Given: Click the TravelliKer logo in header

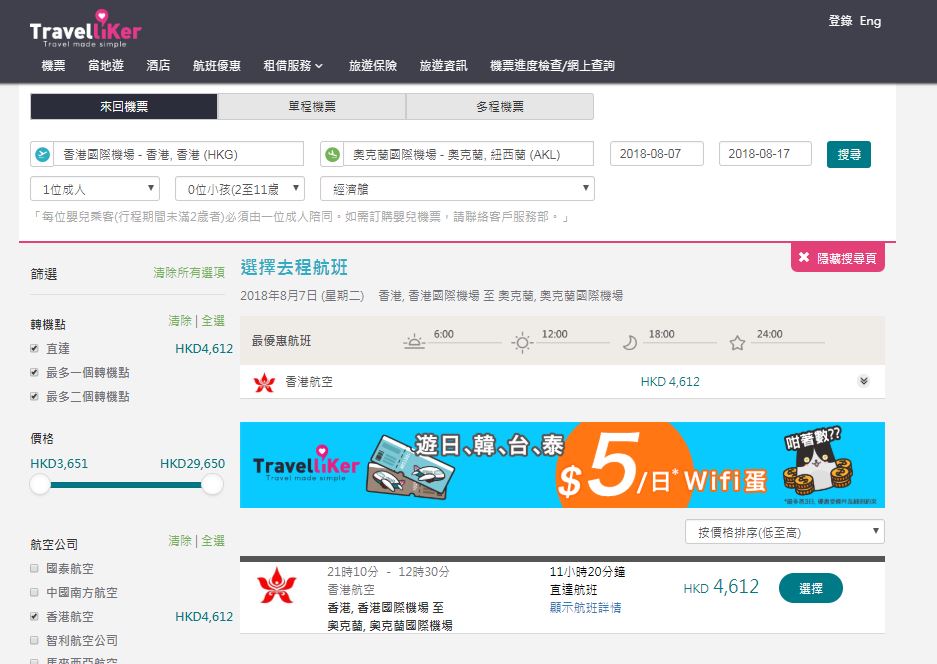Looking at the screenshot, I should pyautogui.click(x=85, y=29).
